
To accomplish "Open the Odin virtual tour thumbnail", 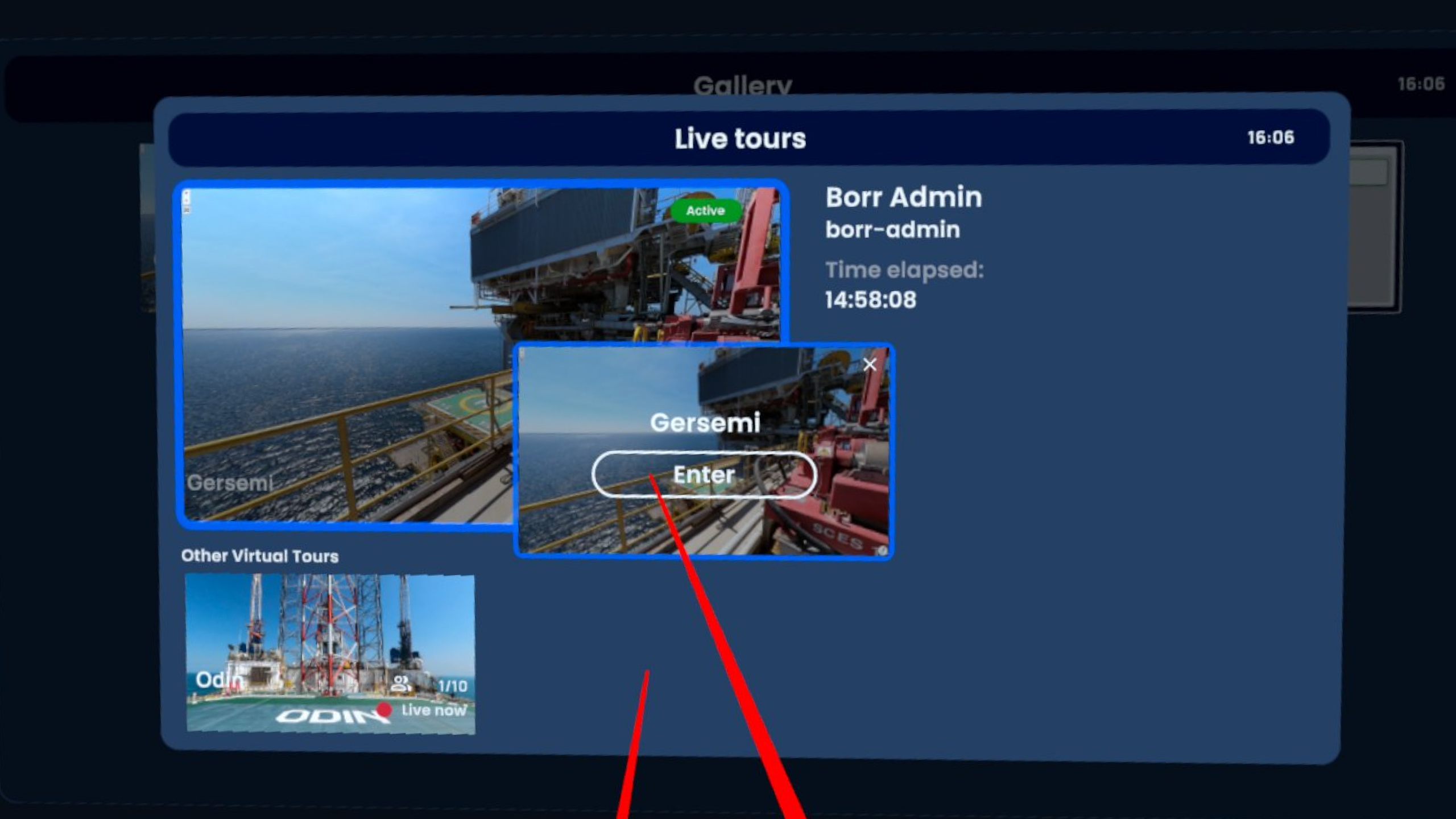I will (x=330, y=653).
